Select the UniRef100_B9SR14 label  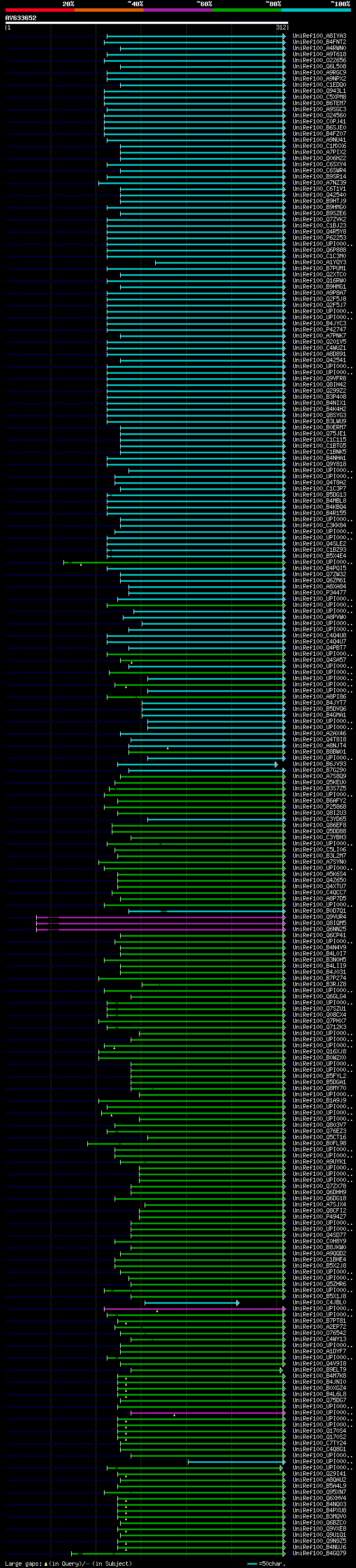coord(319,176)
